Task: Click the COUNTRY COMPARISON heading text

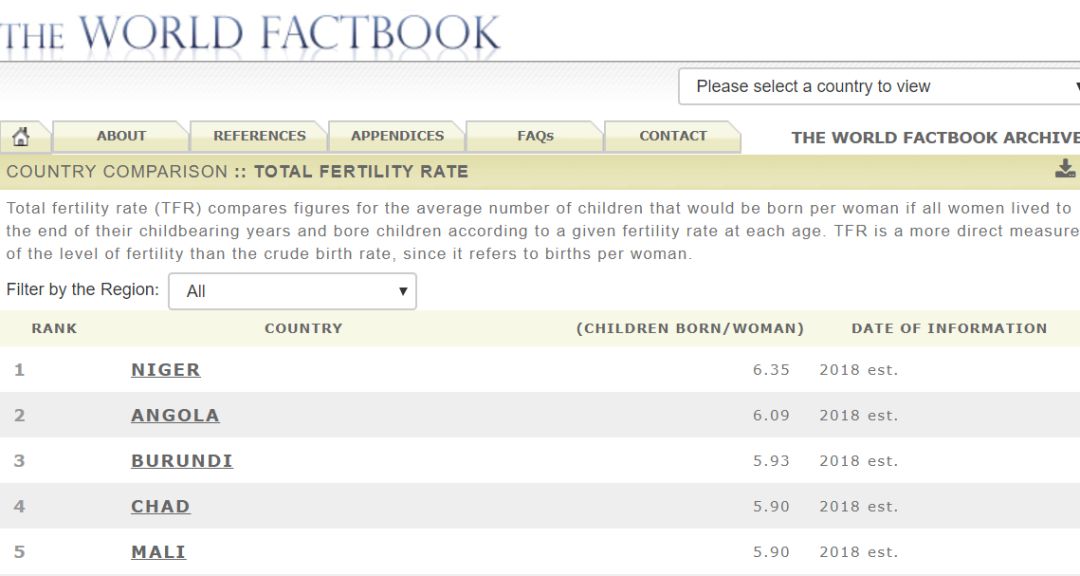Action: click(117, 172)
